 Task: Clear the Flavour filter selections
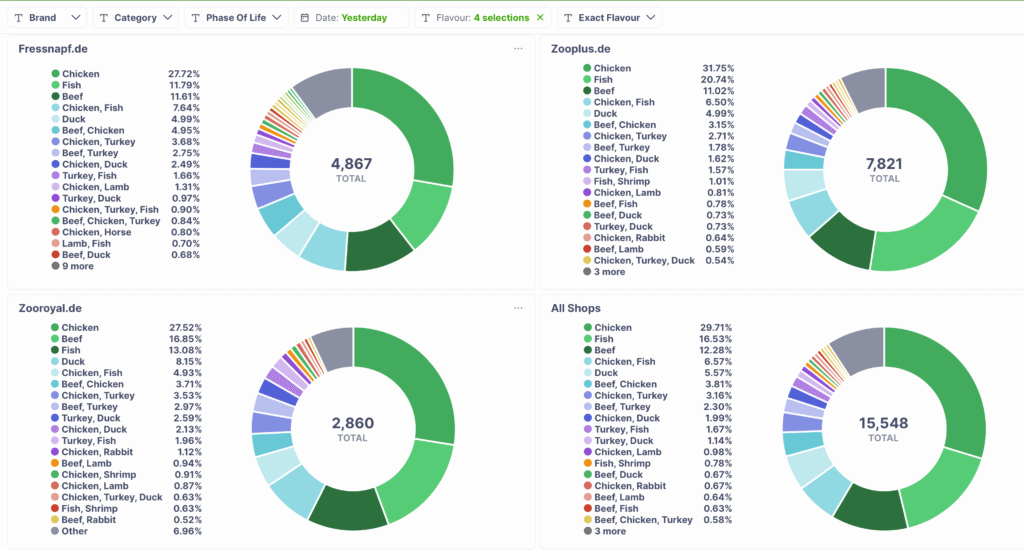(540, 18)
